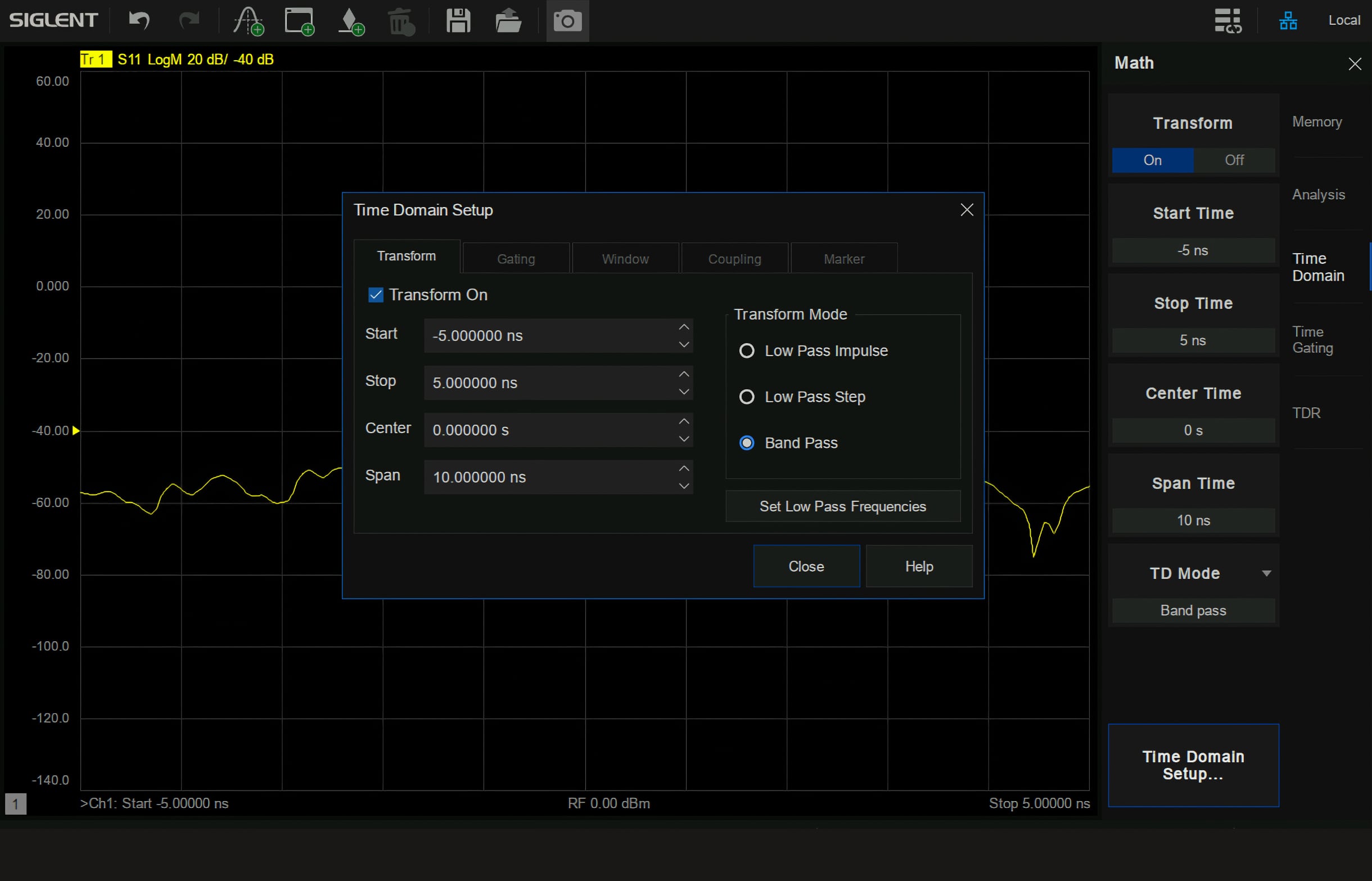Click the redo arrow icon
This screenshot has width=1372, height=881.
pyautogui.click(x=189, y=20)
